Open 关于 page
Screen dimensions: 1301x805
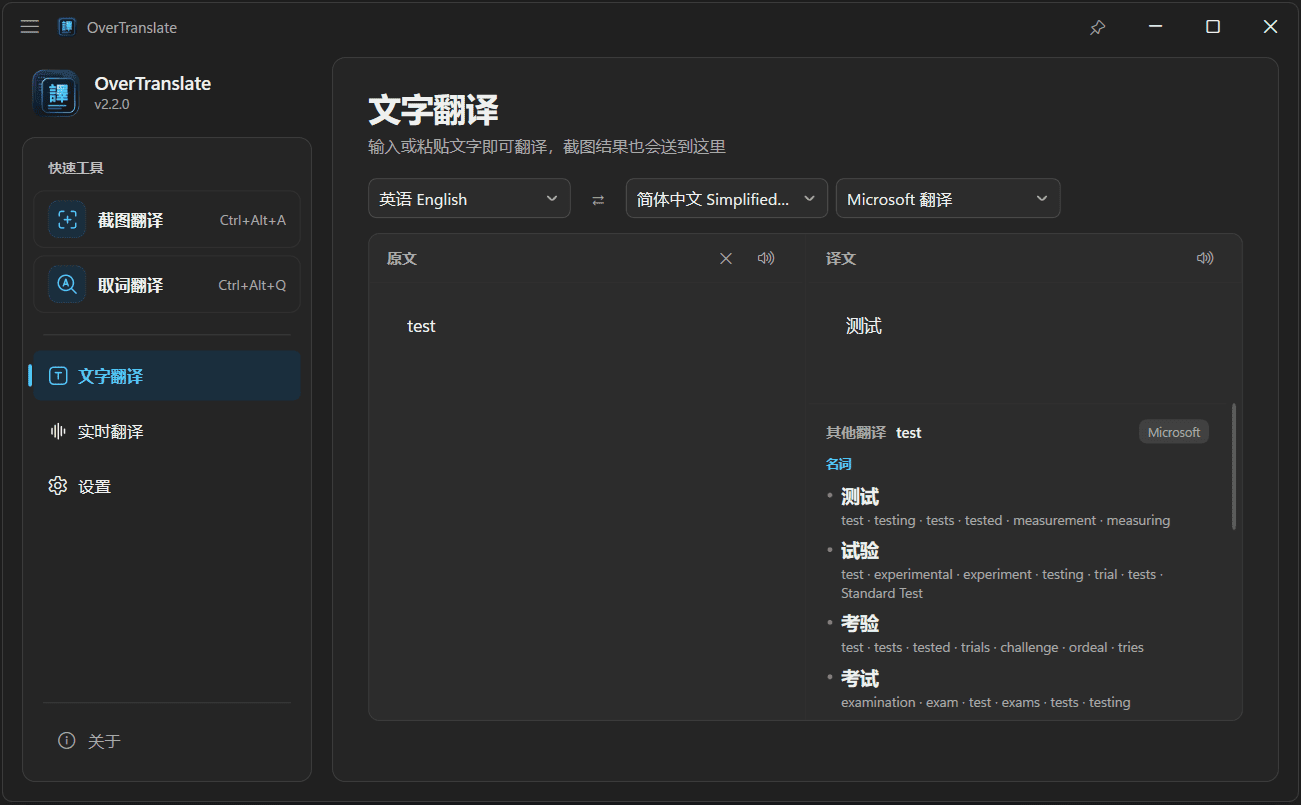point(166,741)
